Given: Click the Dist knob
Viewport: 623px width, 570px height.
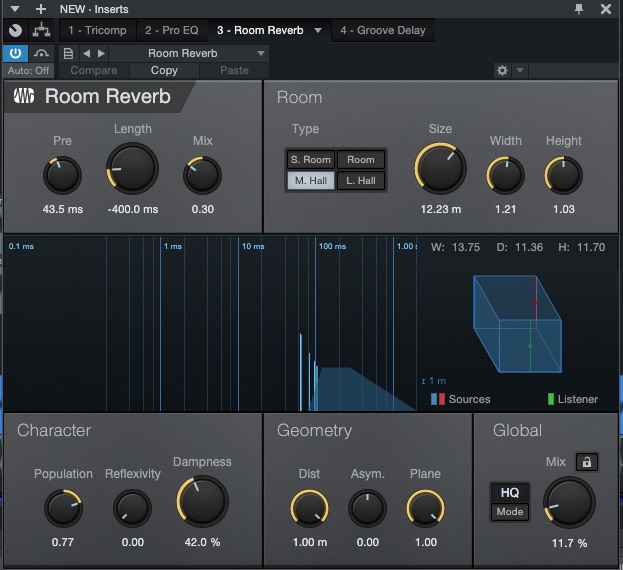Looking at the screenshot, I should 310,508.
